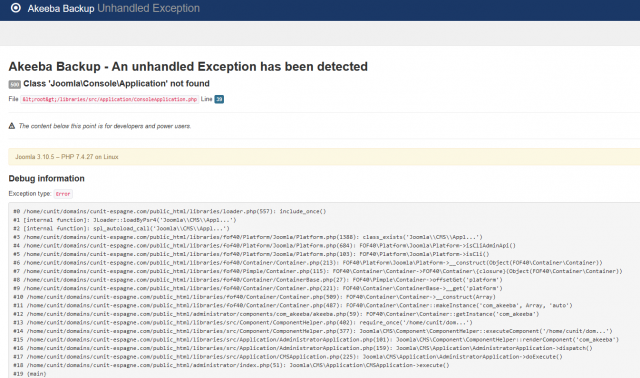Click the Class not found error message
The height and width of the screenshot is (378, 640).
(116, 84)
